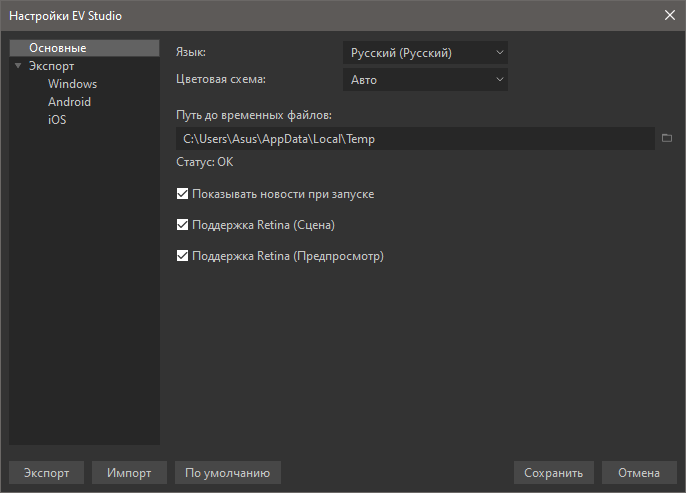Uncheck Retina support for Preview (Предпросмотр)
The width and height of the screenshot is (686, 493).
183,256
